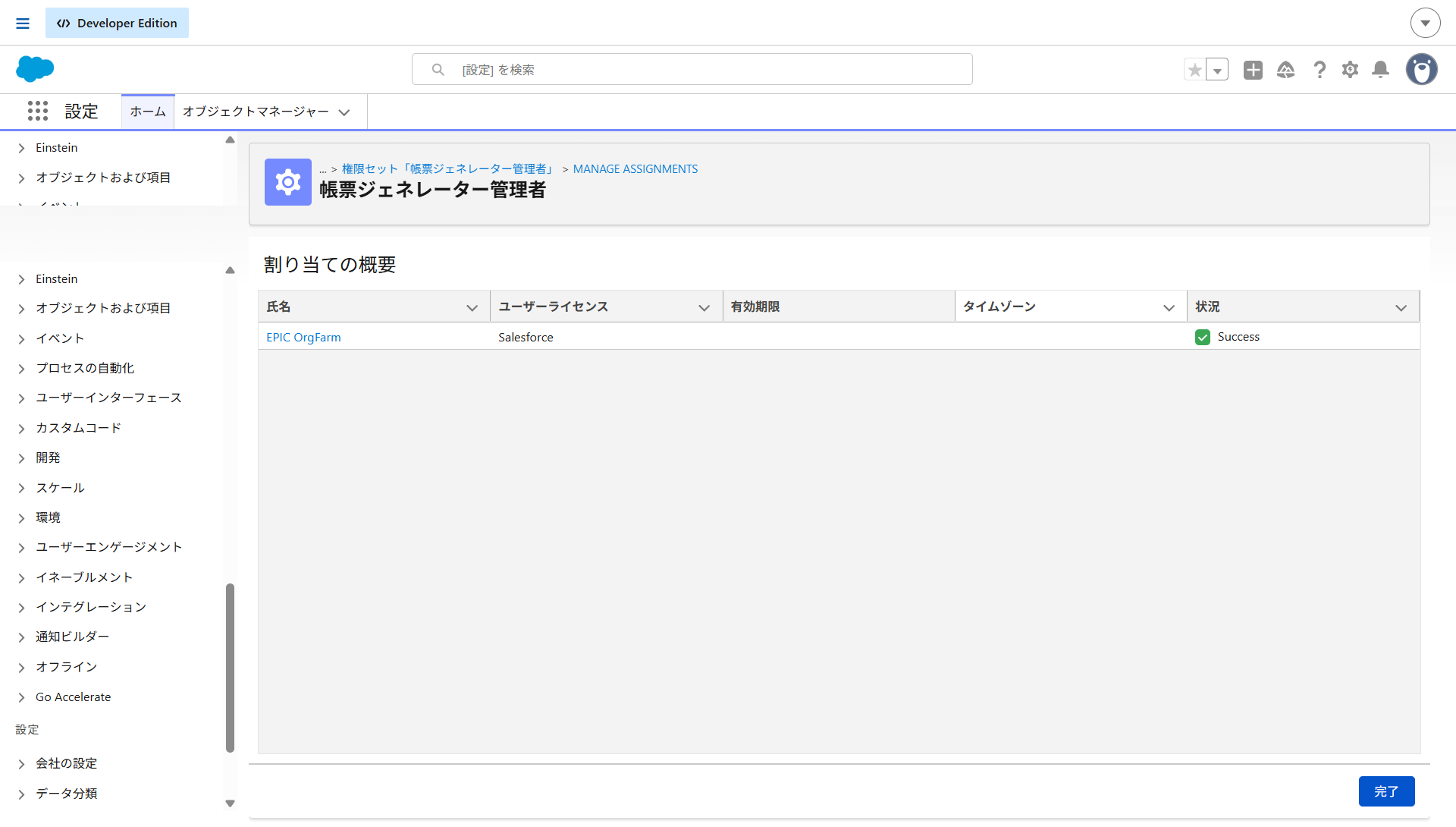Open the 権限セット「帳票ジェネレーター管理者」 breadcrumb link
This screenshot has width=1456, height=827.
click(x=449, y=168)
